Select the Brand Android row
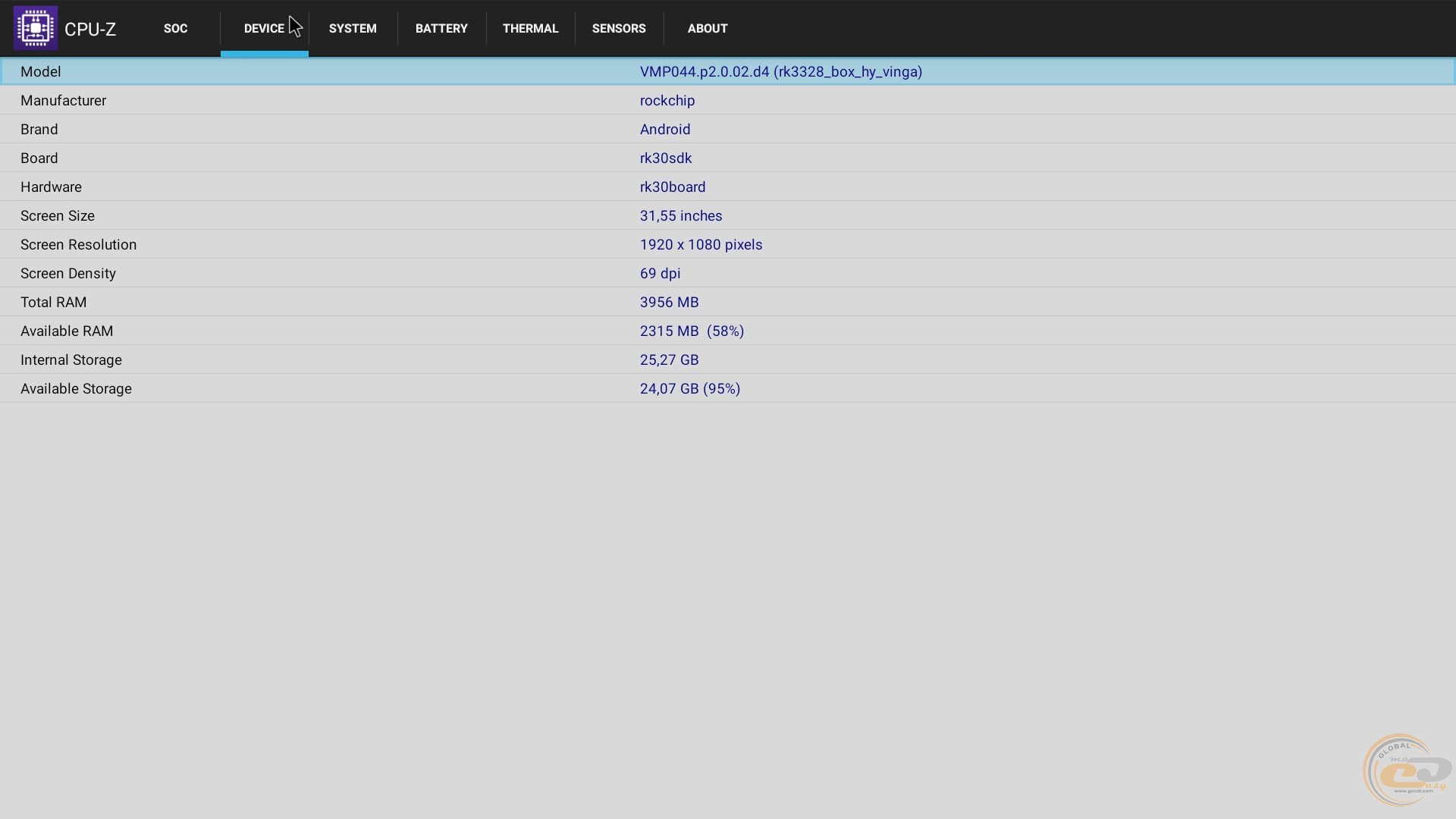This screenshot has height=819, width=1456. (728, 129)
